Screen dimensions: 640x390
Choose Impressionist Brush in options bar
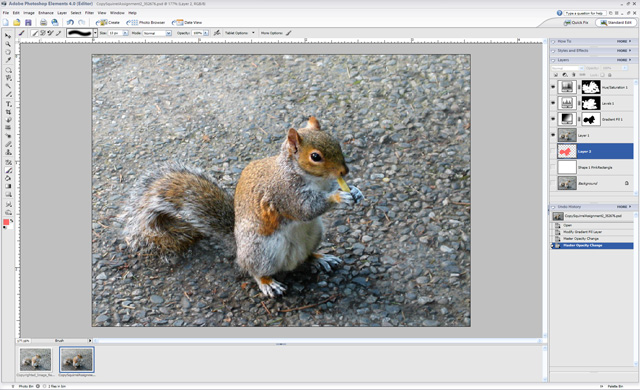[x=42, y=33]
